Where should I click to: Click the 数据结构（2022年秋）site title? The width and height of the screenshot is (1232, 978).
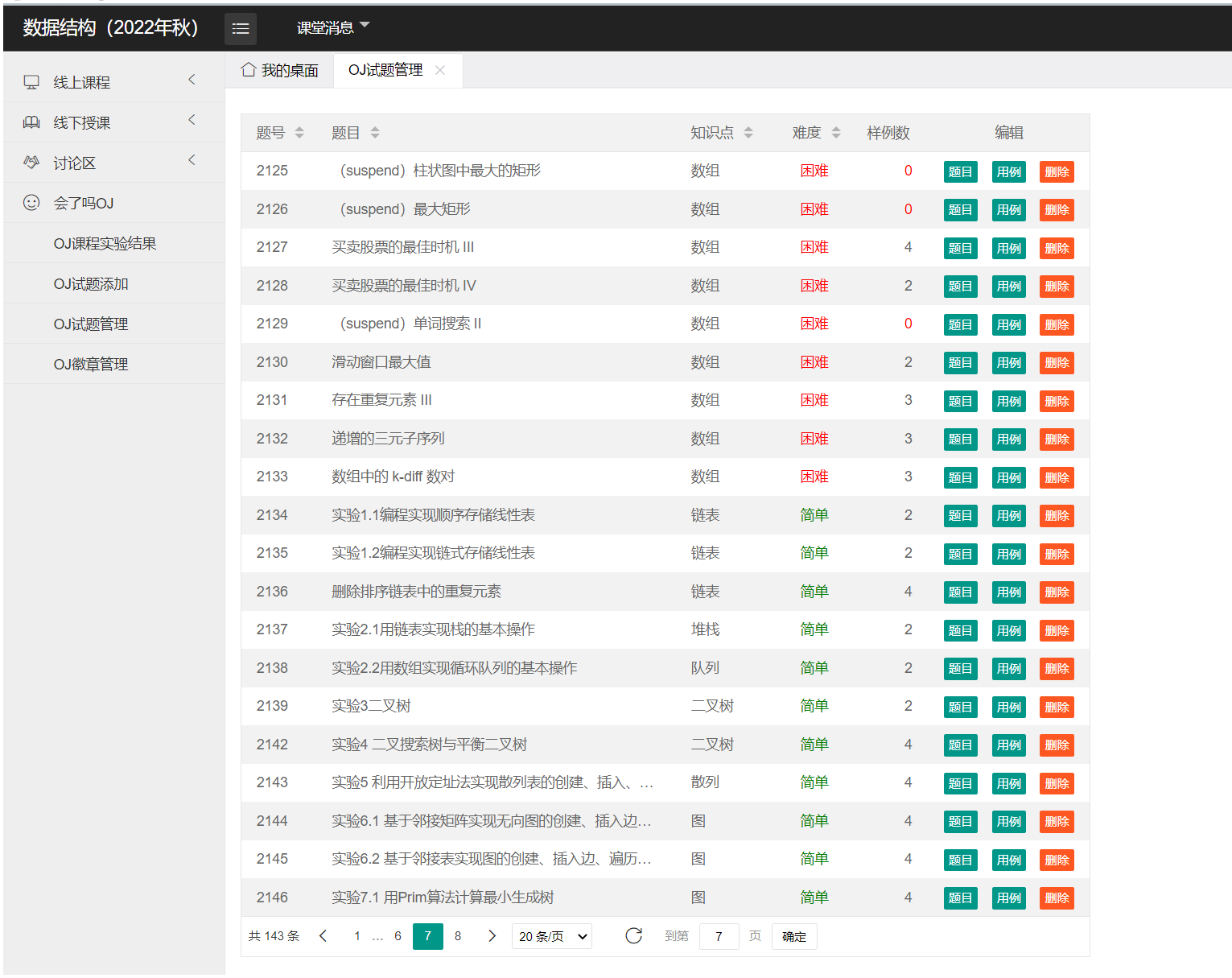coord(111,27)
